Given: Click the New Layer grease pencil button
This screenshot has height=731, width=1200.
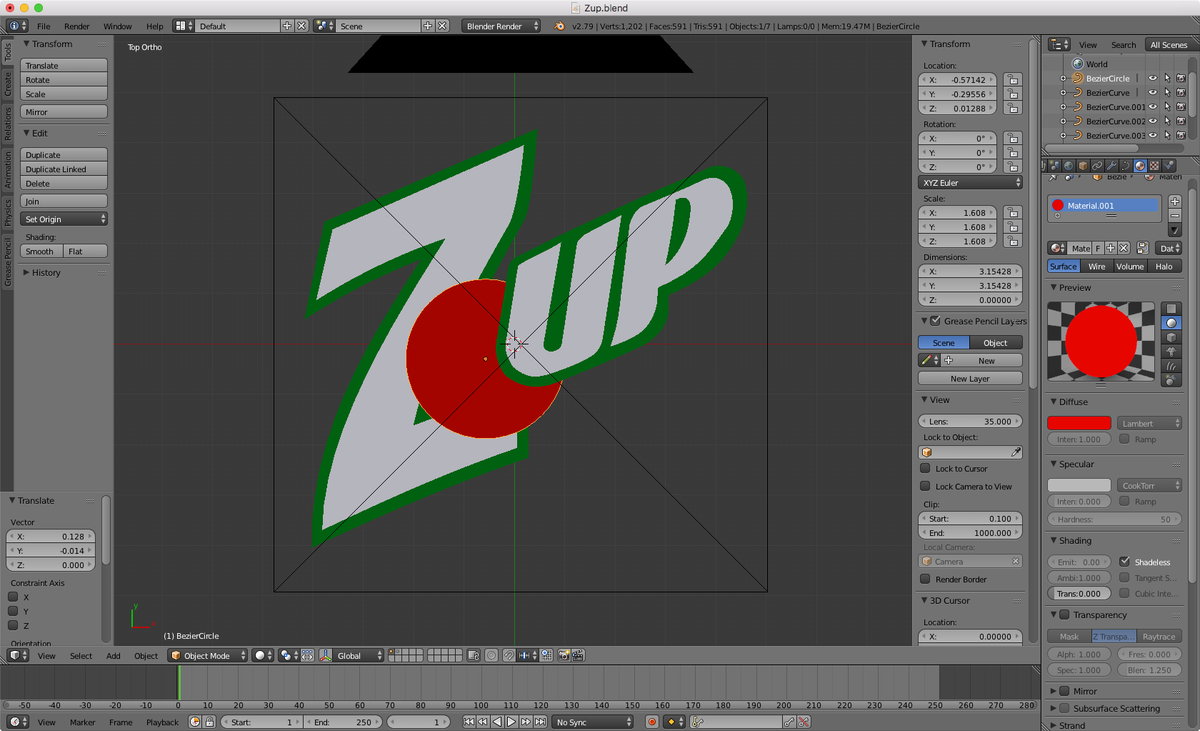Looking at the screenshot, I should (x=970, y=379).
